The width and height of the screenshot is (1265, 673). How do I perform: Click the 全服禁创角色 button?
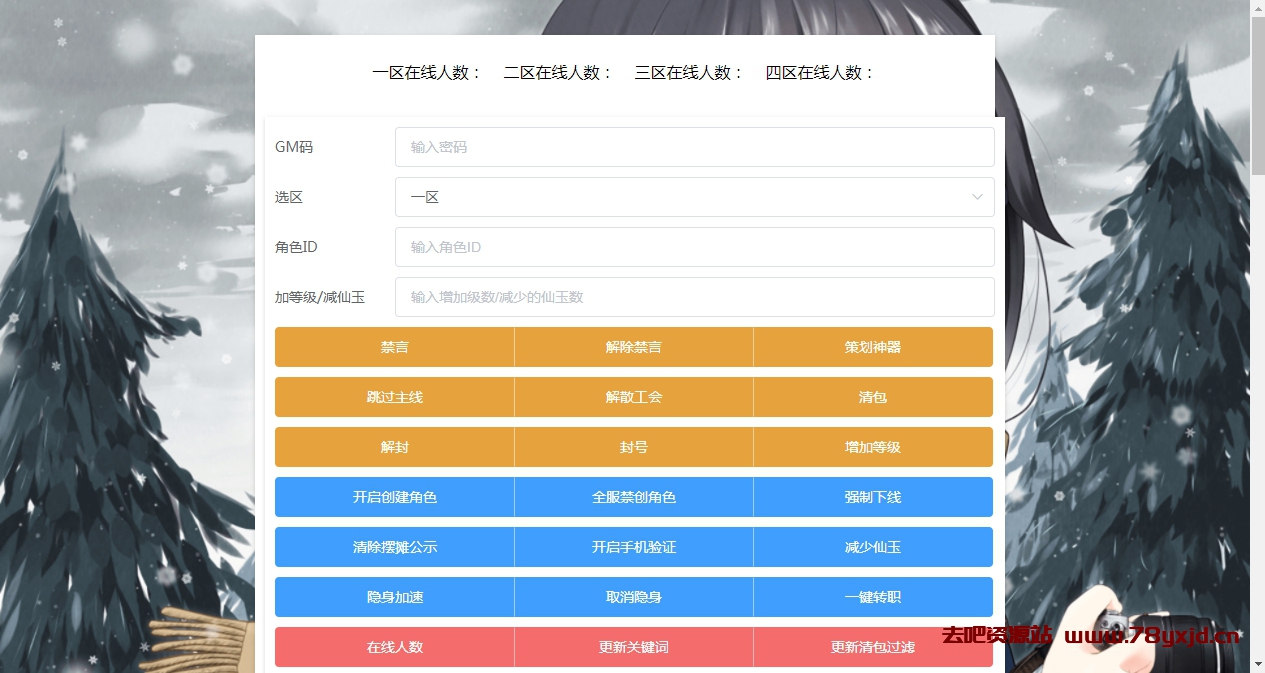click(x=634, y=497)
